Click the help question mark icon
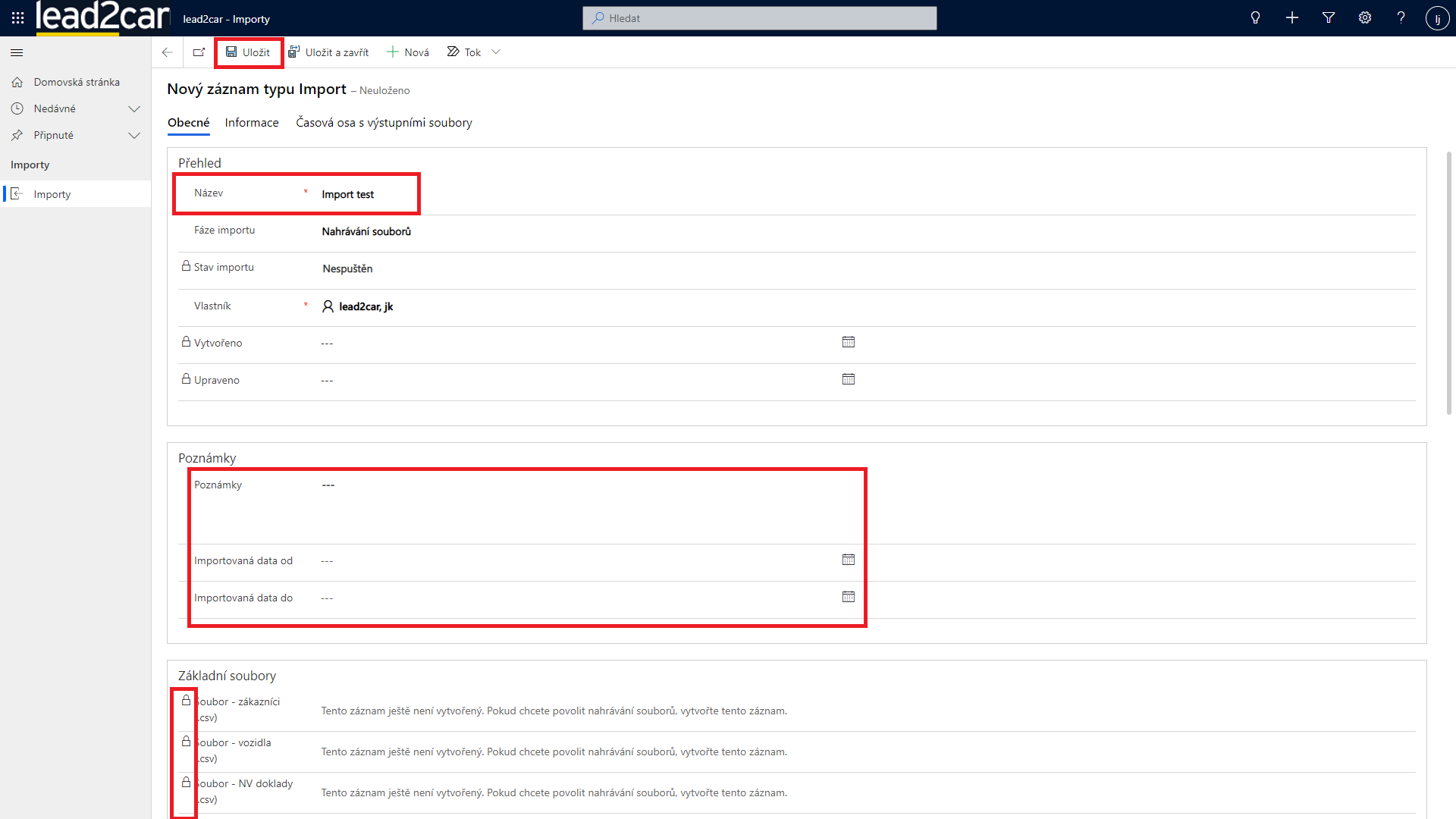1456x819 pixels. click(x=1401, y=18)
